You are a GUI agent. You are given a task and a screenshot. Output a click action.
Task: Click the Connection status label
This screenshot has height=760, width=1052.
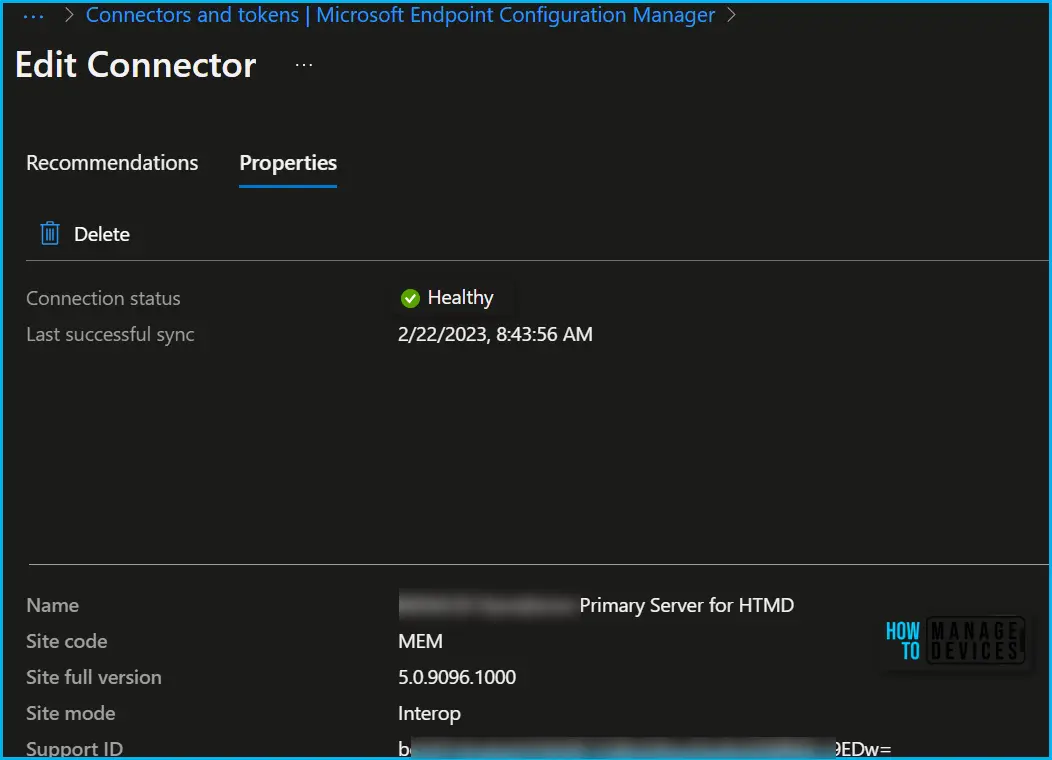click(103, 298)
